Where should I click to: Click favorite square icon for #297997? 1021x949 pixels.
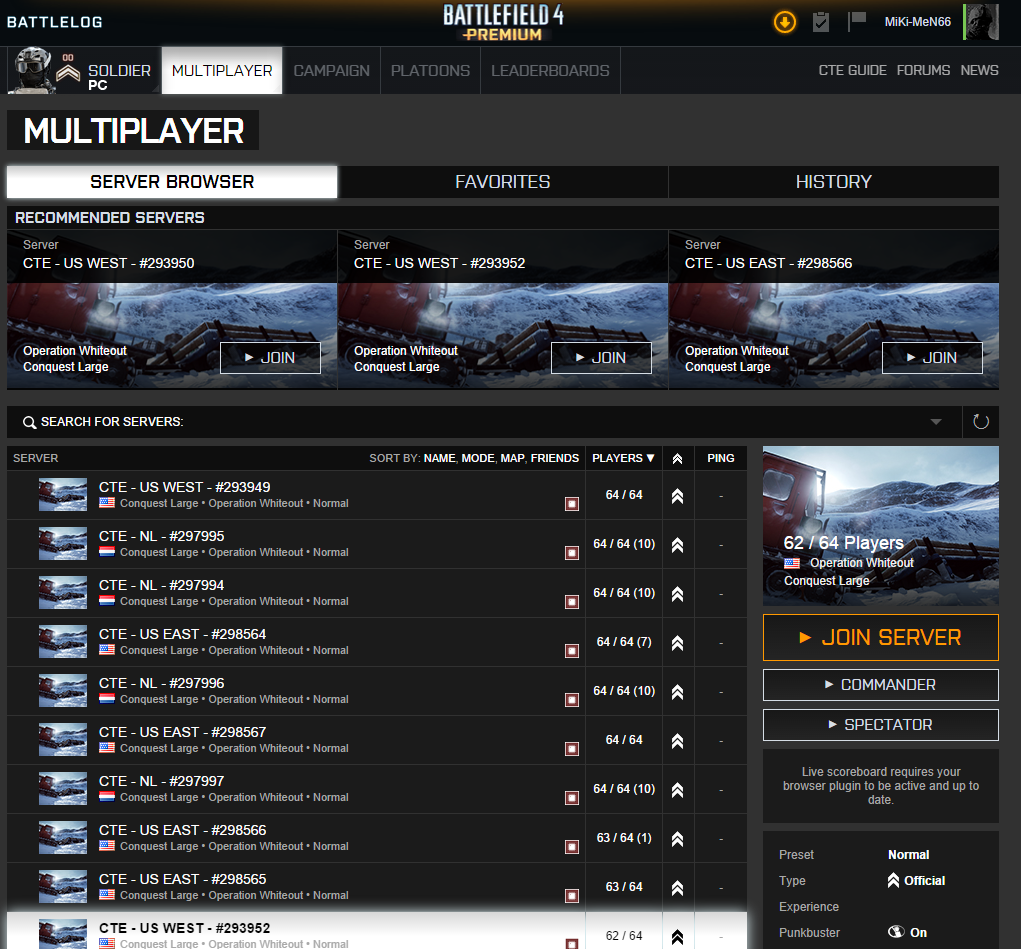pos(572,798)
